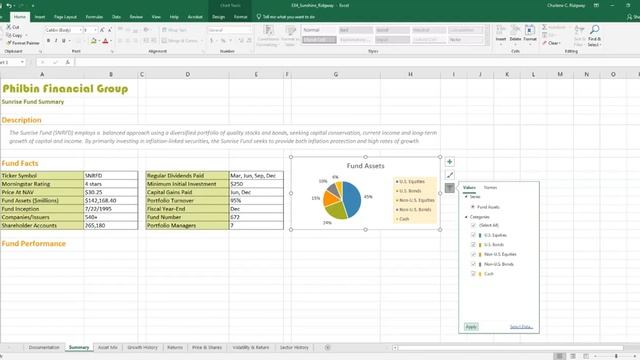Click the zoom slider in status bar
Image resolution: width=640 pixels, height=360 pixels.
coord(616,356)
